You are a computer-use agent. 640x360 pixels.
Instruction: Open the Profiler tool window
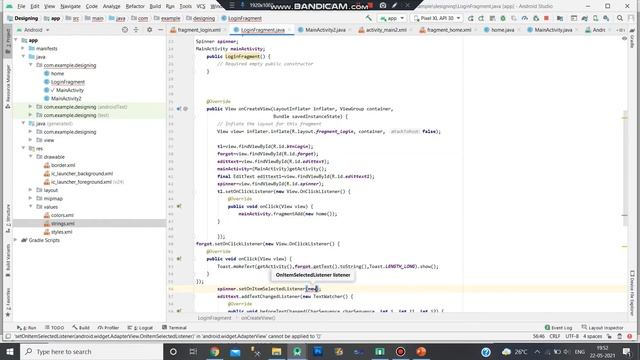pyautogui.click(x=108, y=327)
